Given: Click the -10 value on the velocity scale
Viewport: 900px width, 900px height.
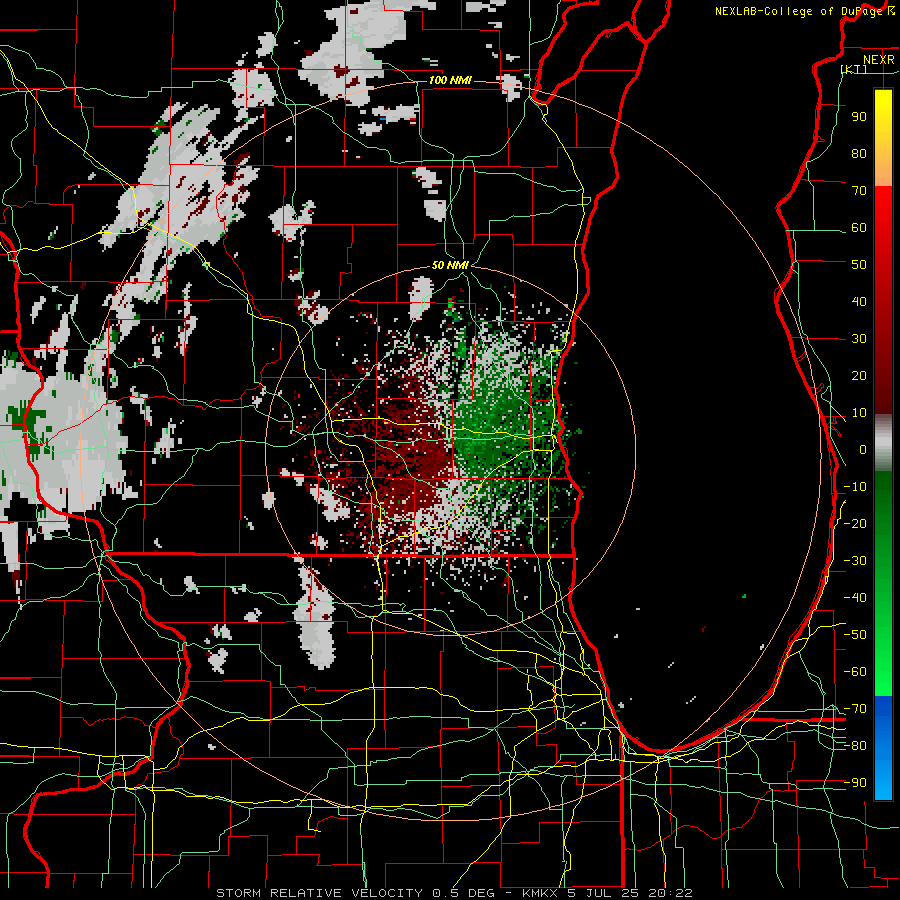Looking at the screenshot, I should click(855, 487).
